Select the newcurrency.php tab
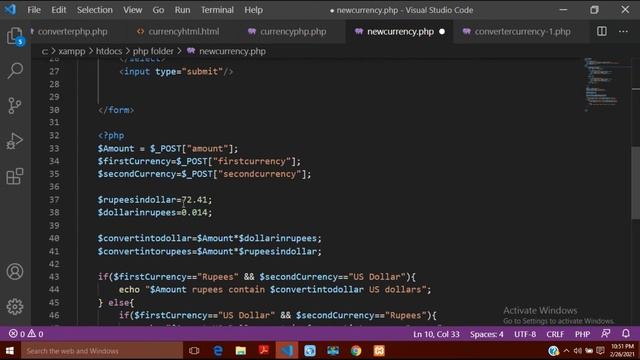The width and height of the screenshot is (640, 360). 399,31
